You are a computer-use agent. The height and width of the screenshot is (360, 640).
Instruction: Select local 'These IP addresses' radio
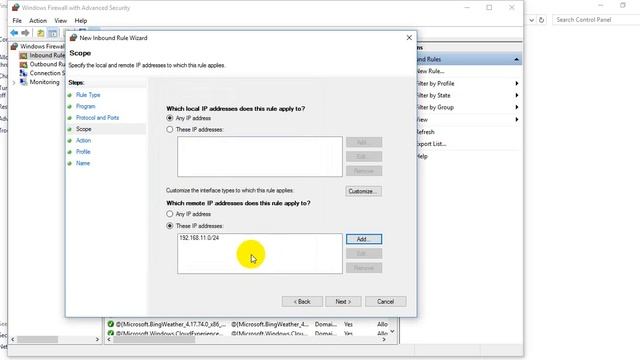click(x=170, y=129)
